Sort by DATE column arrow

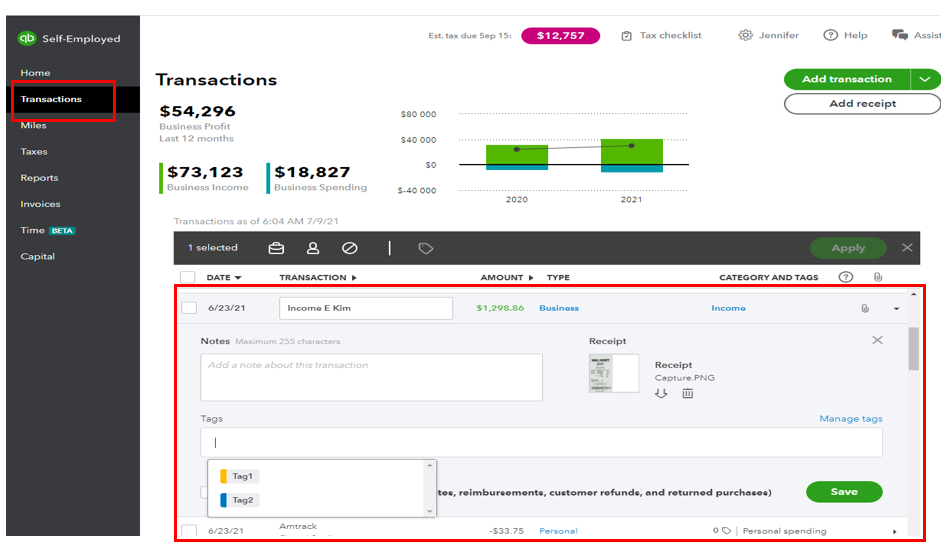coord(238,277)
